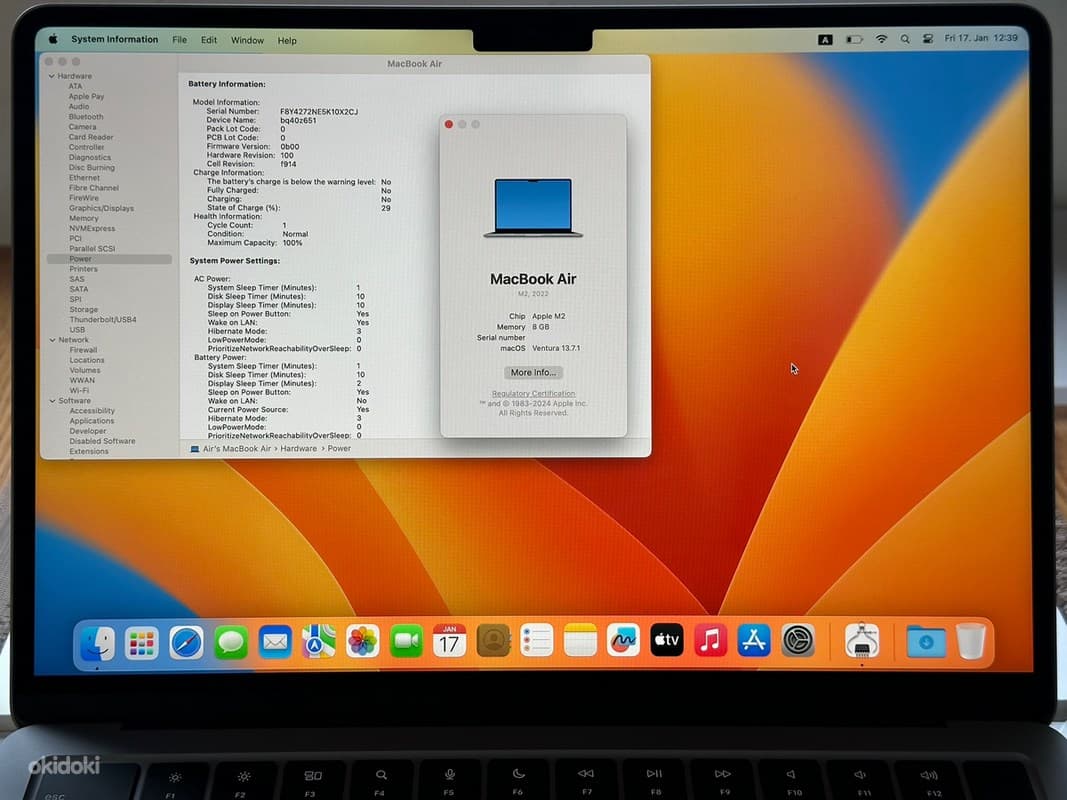Select Audio in the Hardware list
Image resolution: width=1067 pixels, height=800 pixels.
tap(79, 107)
